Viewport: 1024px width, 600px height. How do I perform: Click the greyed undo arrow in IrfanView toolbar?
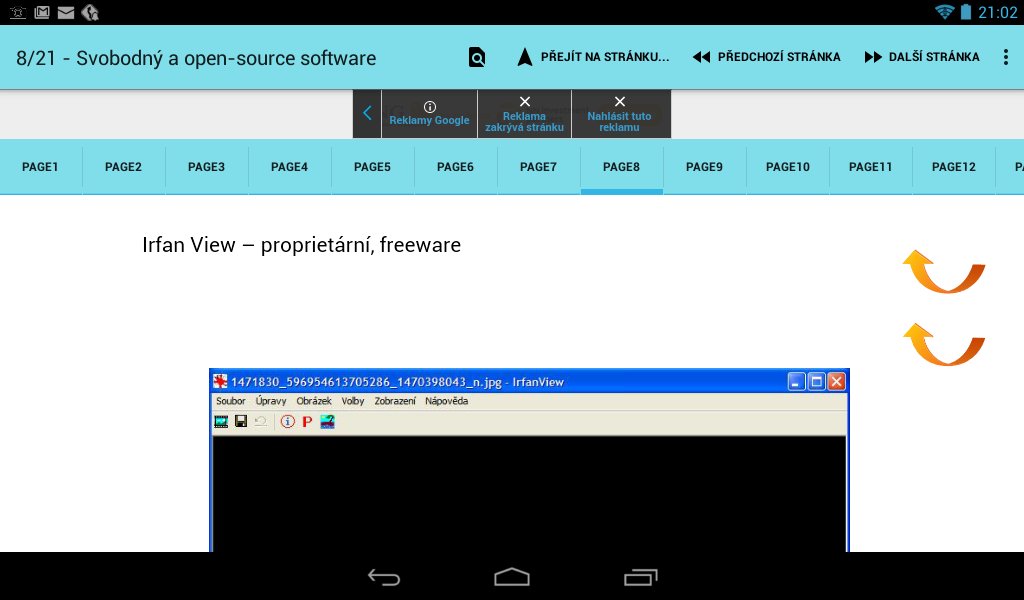click(x=261, y=422)
